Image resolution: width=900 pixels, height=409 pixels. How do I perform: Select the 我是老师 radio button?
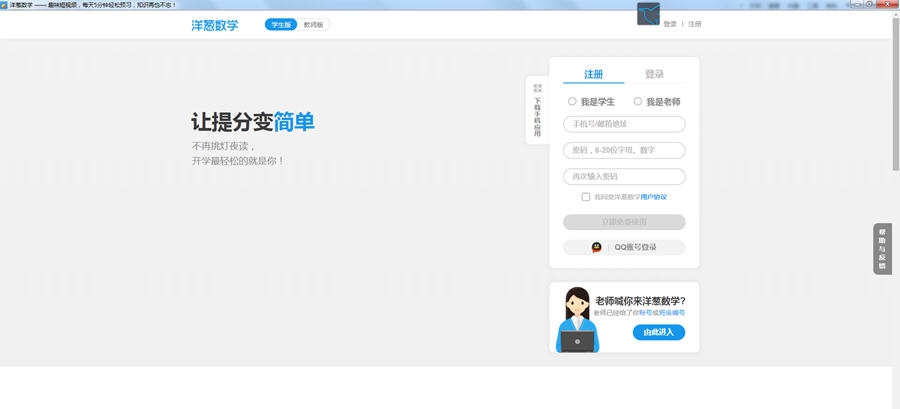(x=638, y=102)
